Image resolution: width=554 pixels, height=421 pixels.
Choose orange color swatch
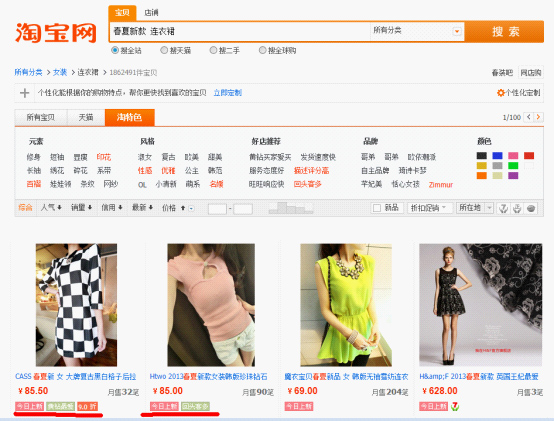coord(482,176)
